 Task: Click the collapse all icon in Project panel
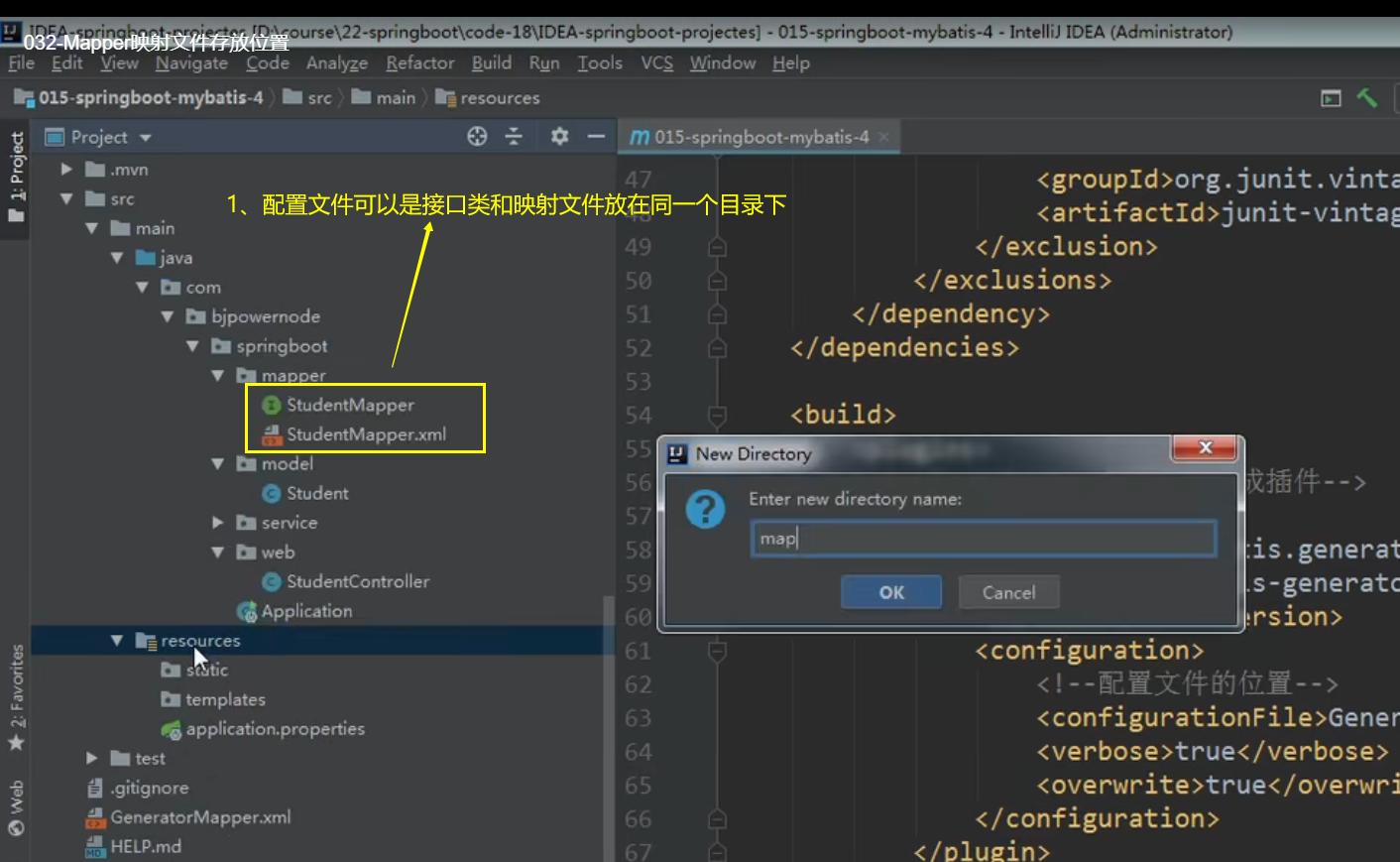point(514,137)
